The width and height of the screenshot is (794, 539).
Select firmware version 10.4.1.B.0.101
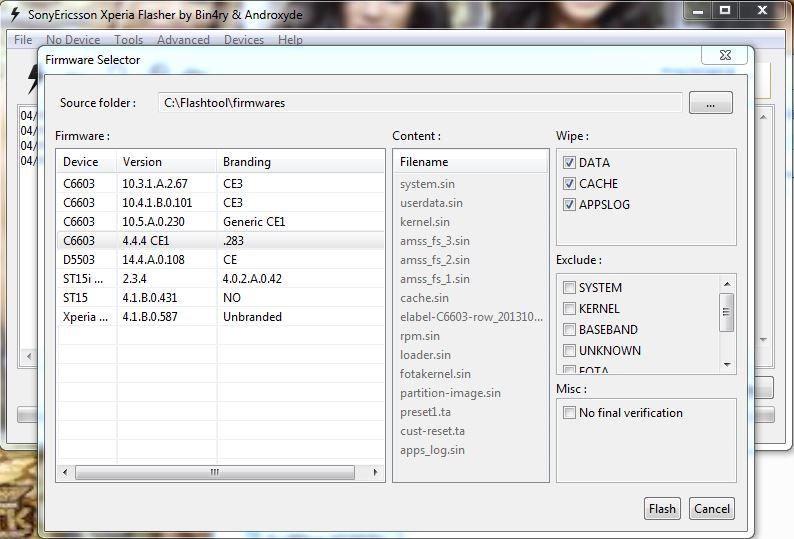tap(221, 203)
